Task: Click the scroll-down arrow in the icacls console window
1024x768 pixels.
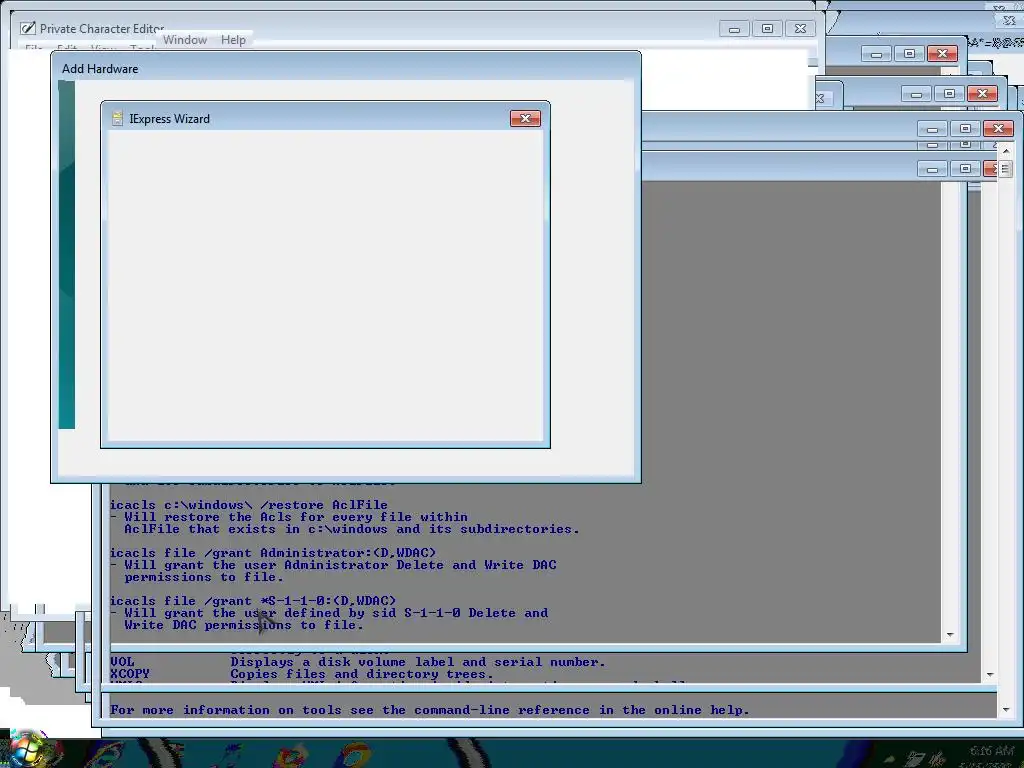Action: (x=950, y=635)
